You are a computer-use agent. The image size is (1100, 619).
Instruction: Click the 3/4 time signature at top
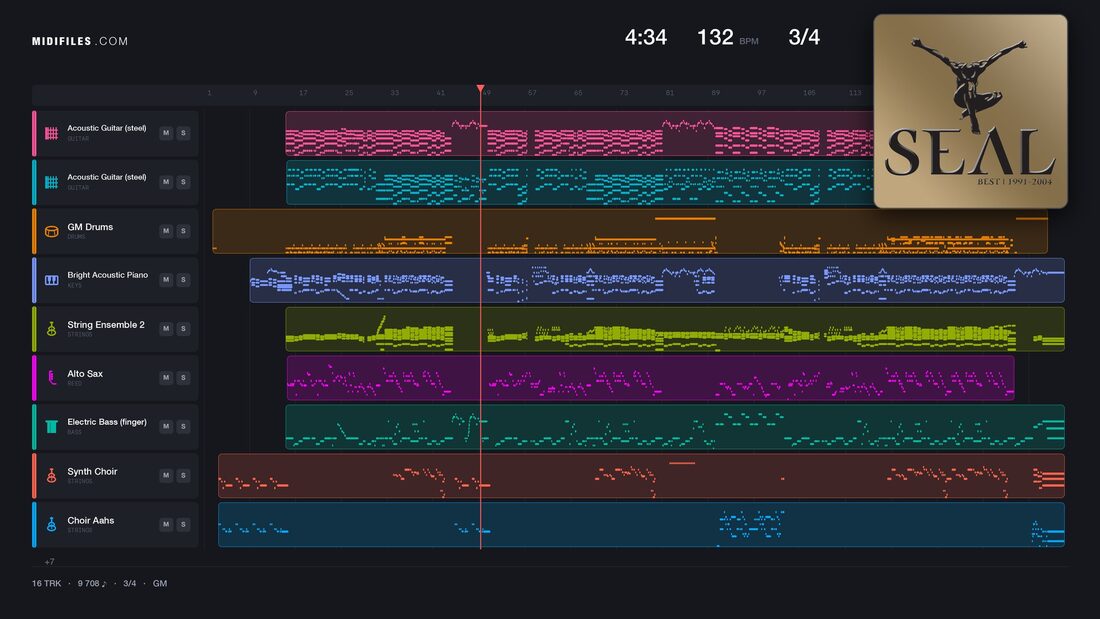pos(804,37)
